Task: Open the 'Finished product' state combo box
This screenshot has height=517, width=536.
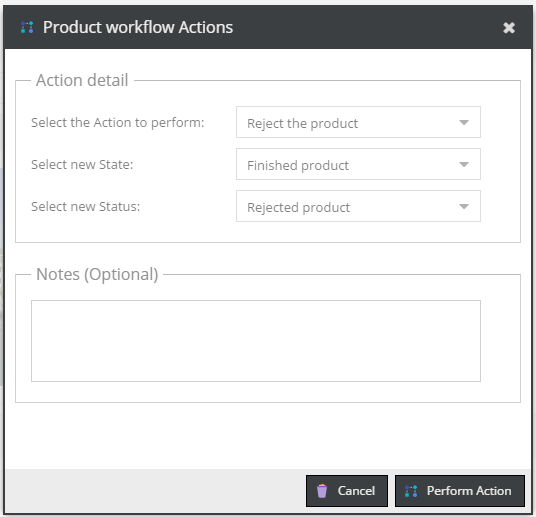Action: click(358, 164)
